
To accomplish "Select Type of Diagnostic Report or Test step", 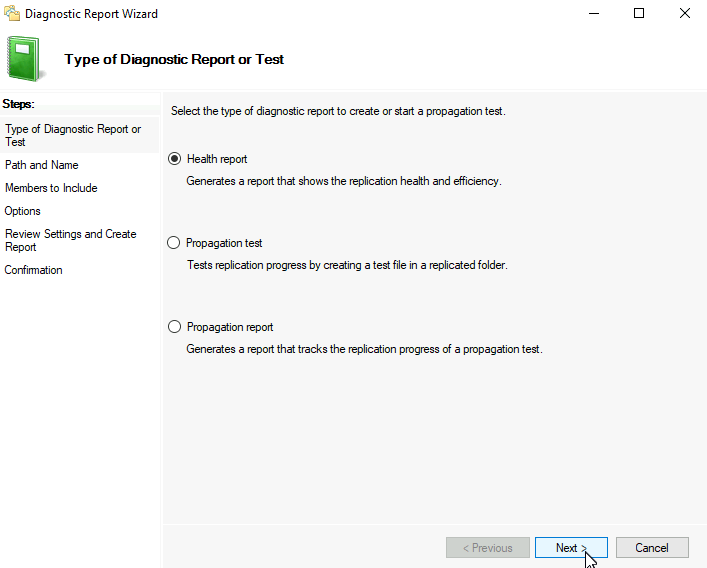I will (x=73, y=135).
